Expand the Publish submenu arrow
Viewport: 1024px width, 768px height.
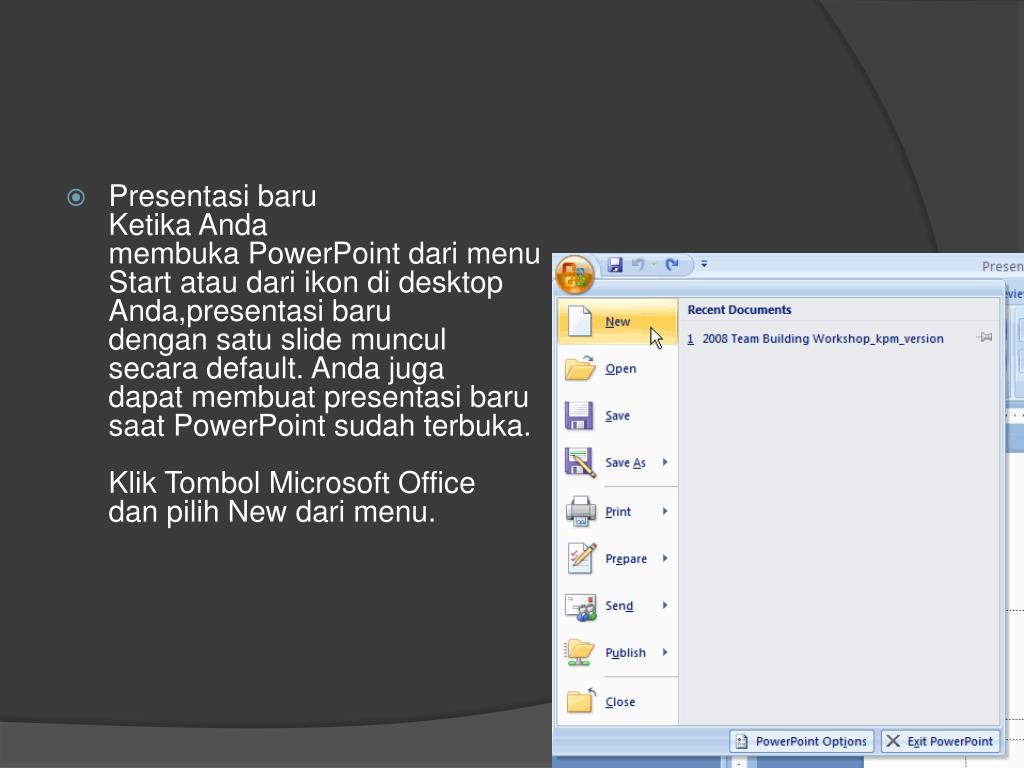coord(665,652)
